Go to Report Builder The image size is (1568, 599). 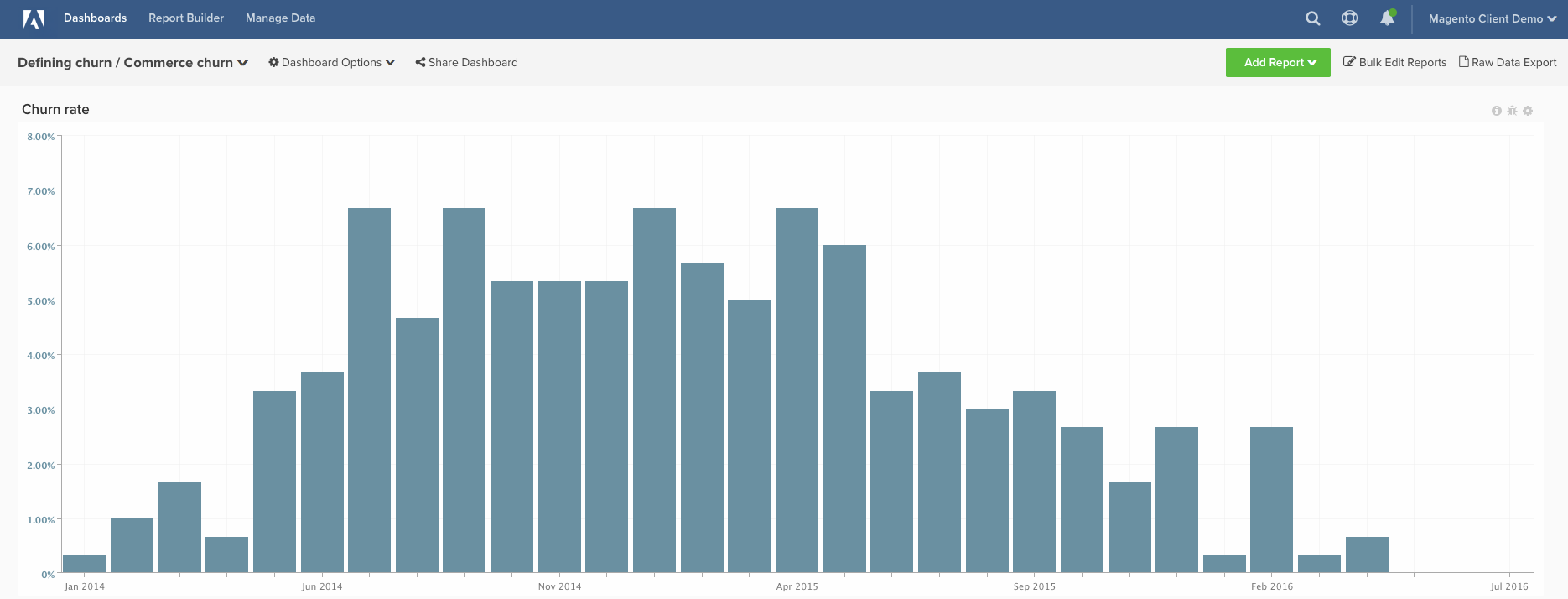coord(186,18)
